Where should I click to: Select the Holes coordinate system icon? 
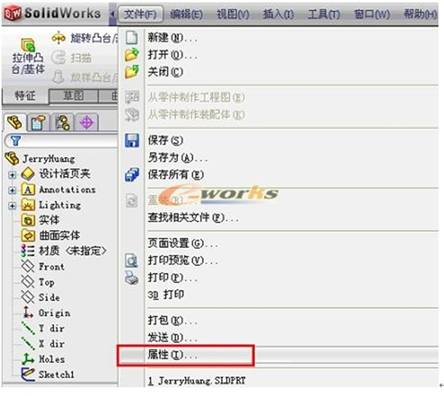[x=28, y=359]
